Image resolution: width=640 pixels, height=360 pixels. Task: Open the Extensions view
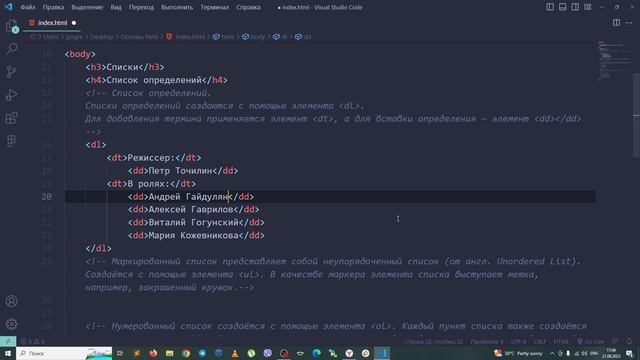(x=11, y=118)
